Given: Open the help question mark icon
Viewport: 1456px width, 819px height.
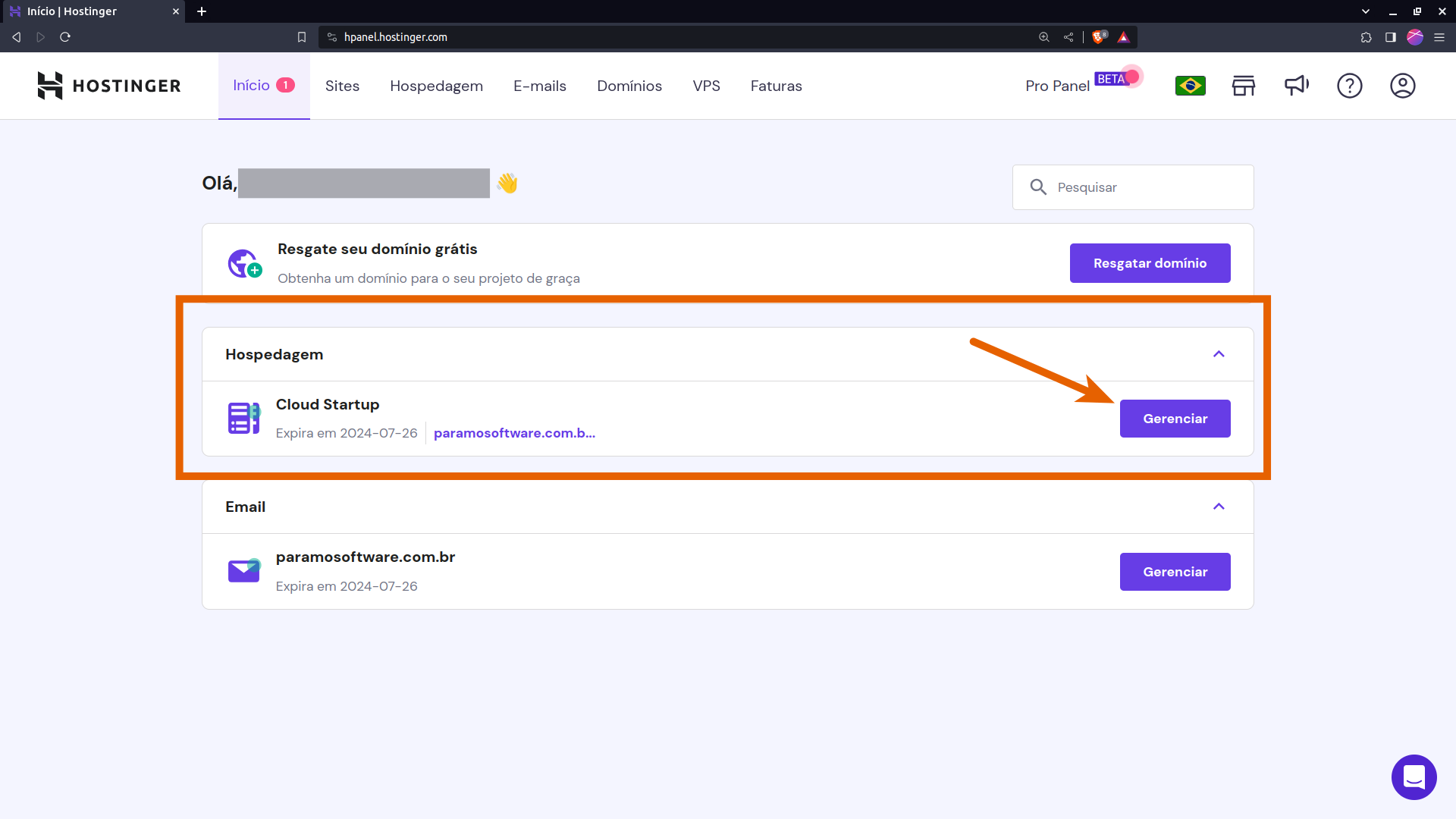Looking at the screenshot, I should point(1349,86).
